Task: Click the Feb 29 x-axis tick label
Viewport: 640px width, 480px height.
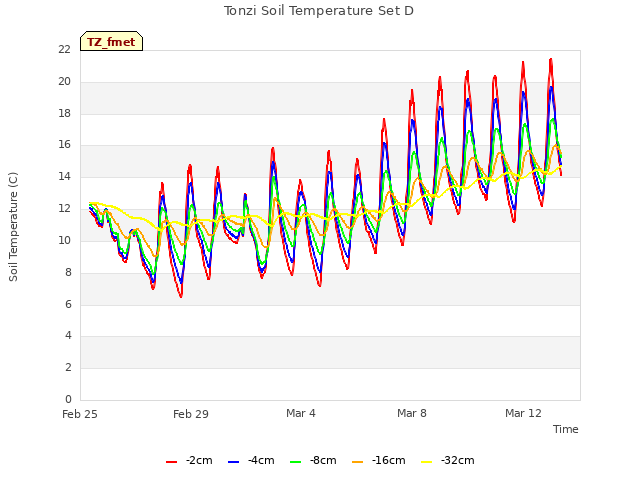Action: click(x=191, y=414)
